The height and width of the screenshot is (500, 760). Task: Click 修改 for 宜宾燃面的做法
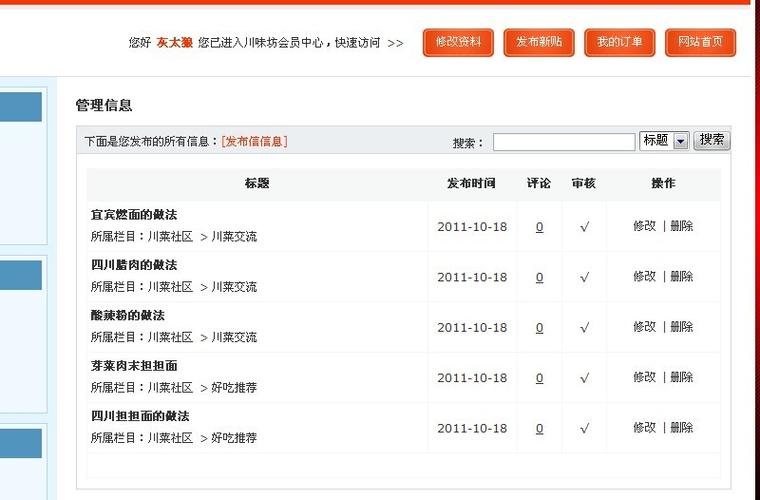tap(645, 226)
